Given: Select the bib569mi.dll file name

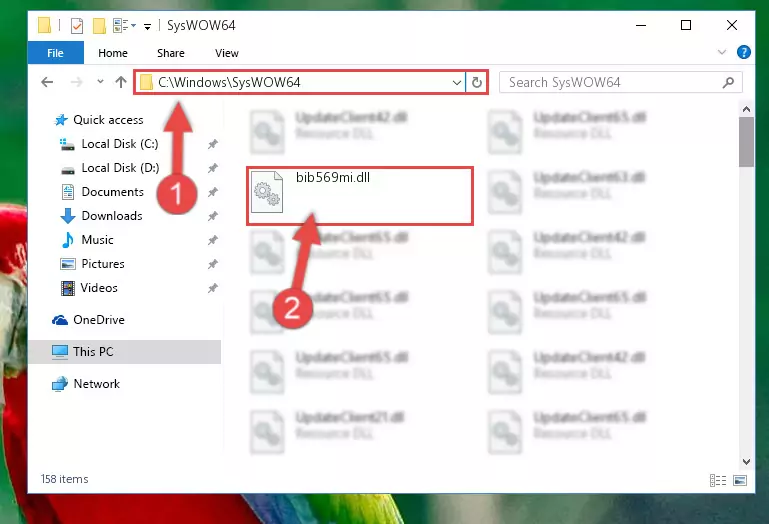Looking at the screenshot, I should (x=333, y=178).
